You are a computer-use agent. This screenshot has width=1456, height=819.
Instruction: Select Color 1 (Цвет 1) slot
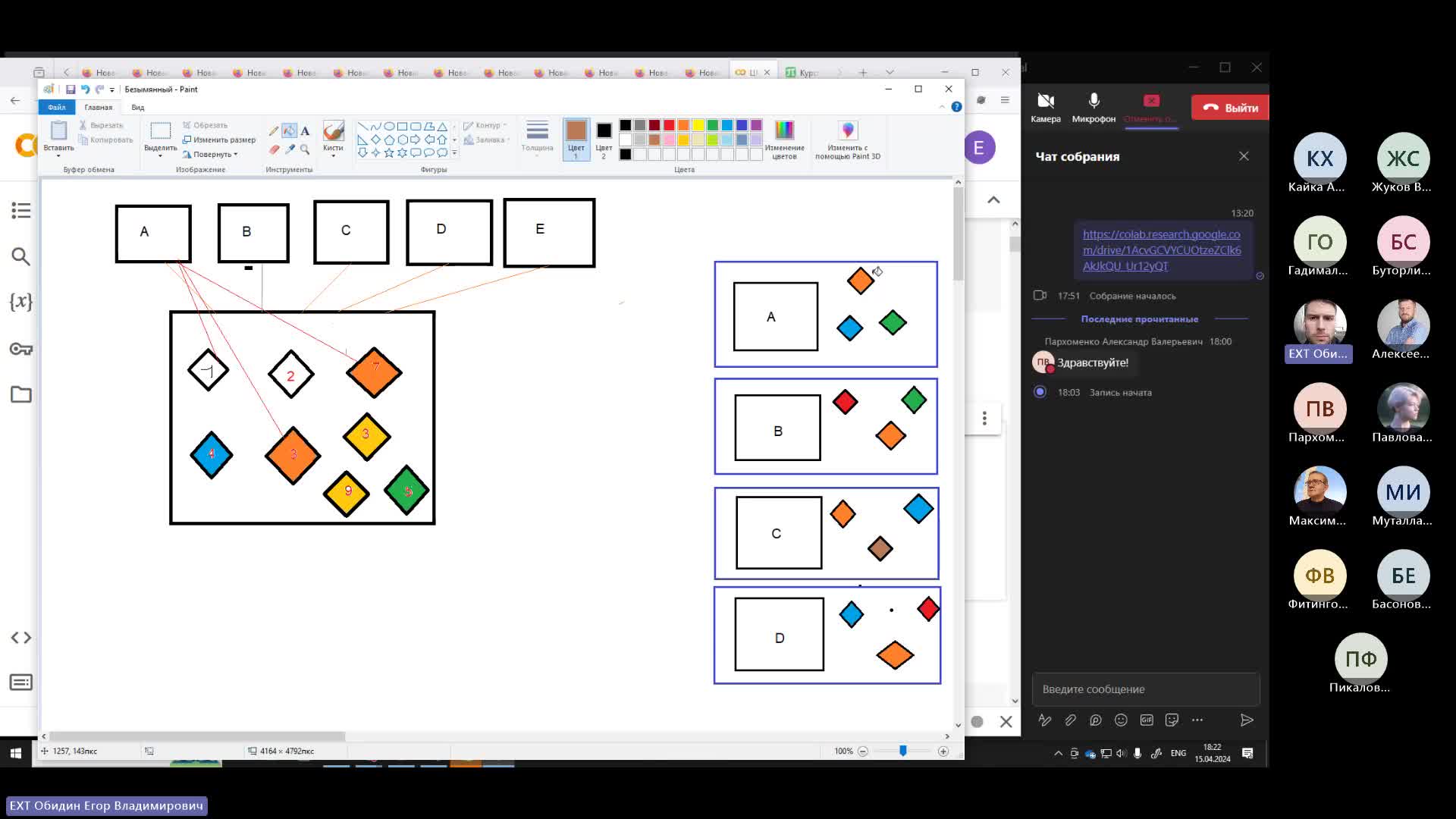(x=576, y=140)
